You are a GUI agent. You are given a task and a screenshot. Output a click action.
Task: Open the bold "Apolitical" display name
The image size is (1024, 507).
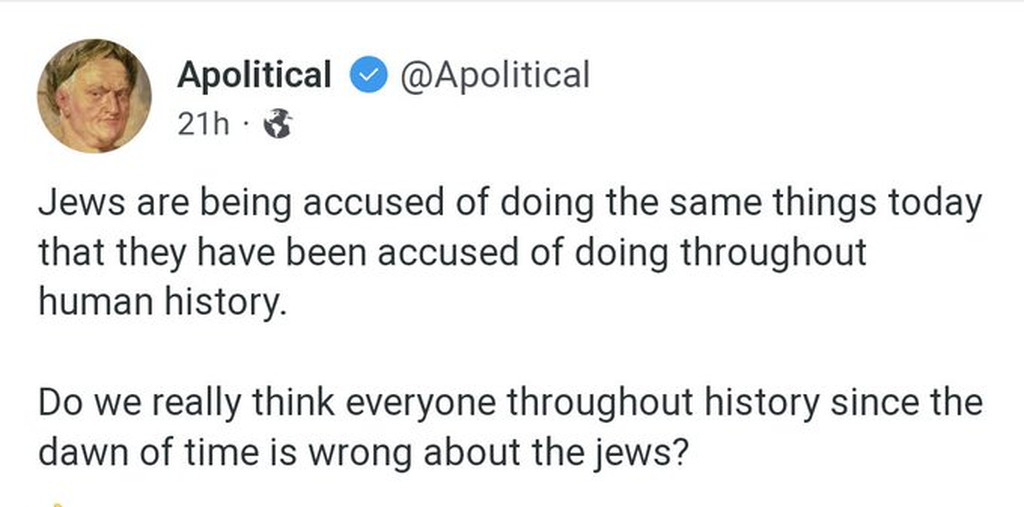coord(254,75)
